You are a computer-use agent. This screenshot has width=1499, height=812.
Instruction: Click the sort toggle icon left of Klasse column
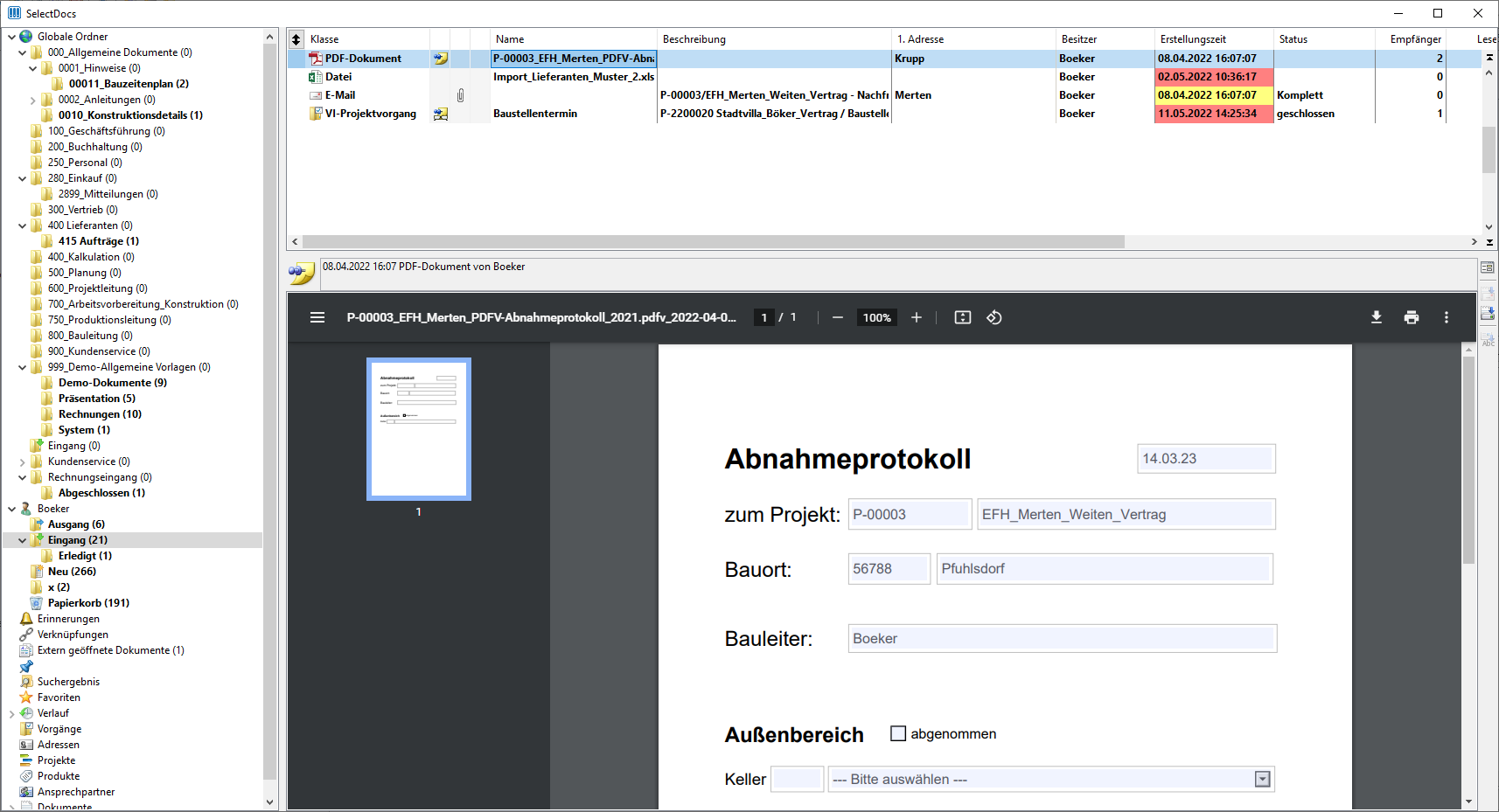(296, 39)
